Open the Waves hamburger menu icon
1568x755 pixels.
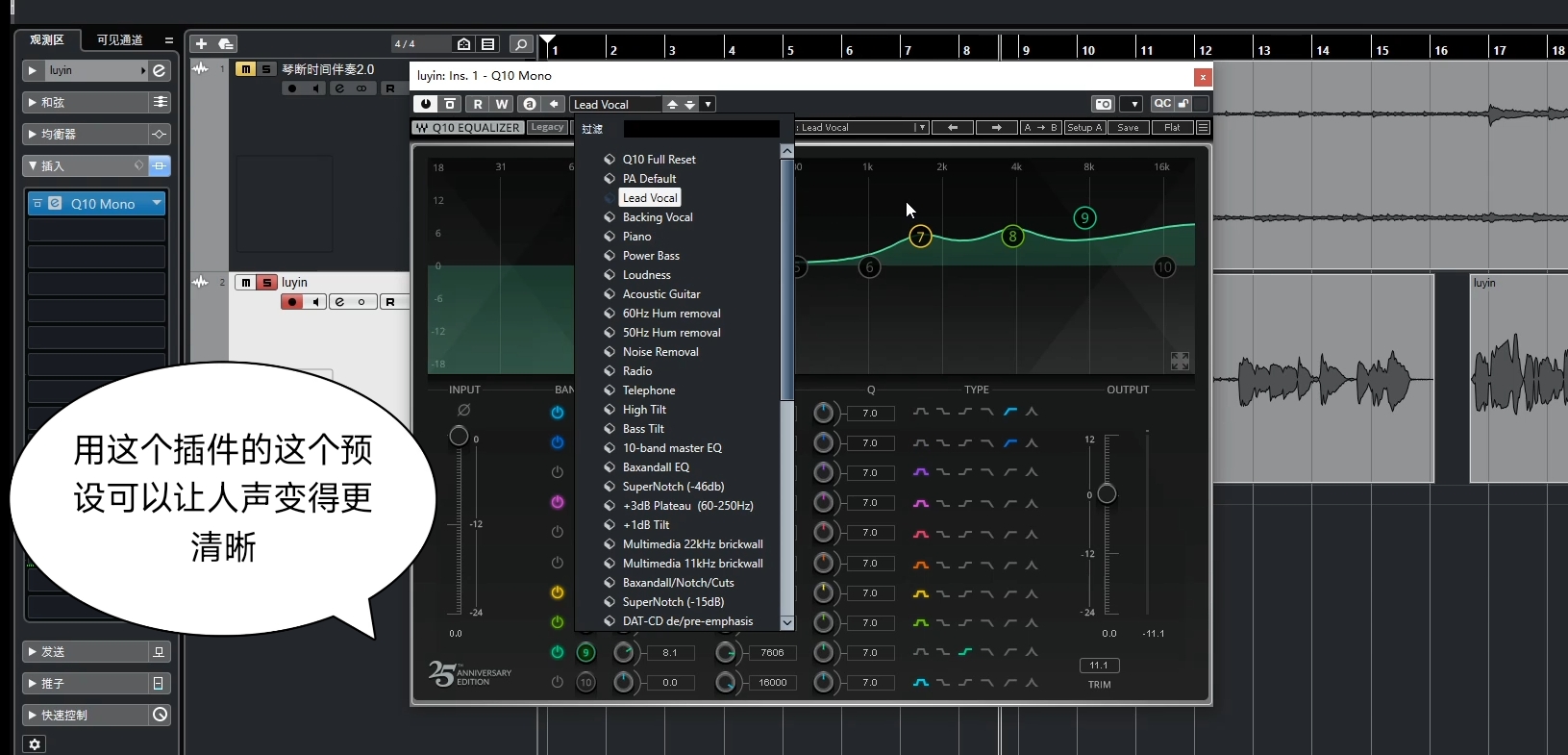(x=1203, y=127)
